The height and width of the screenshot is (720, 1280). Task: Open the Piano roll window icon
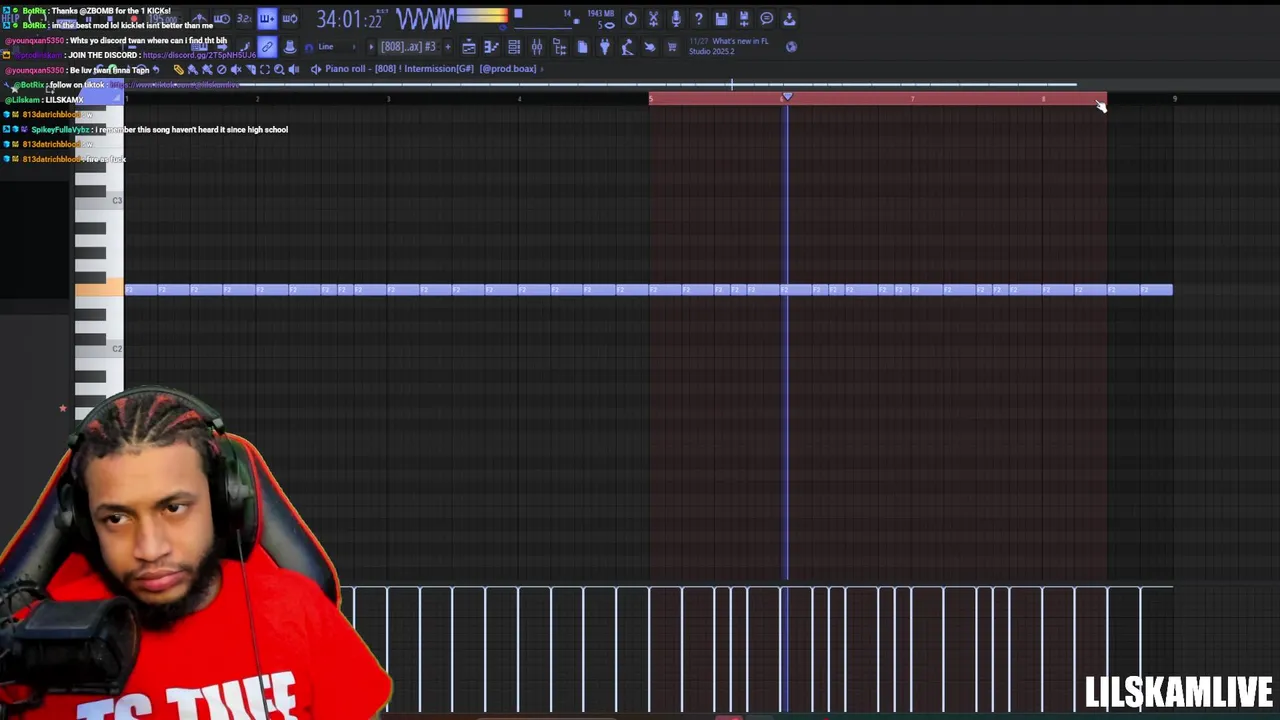point(491,47)
